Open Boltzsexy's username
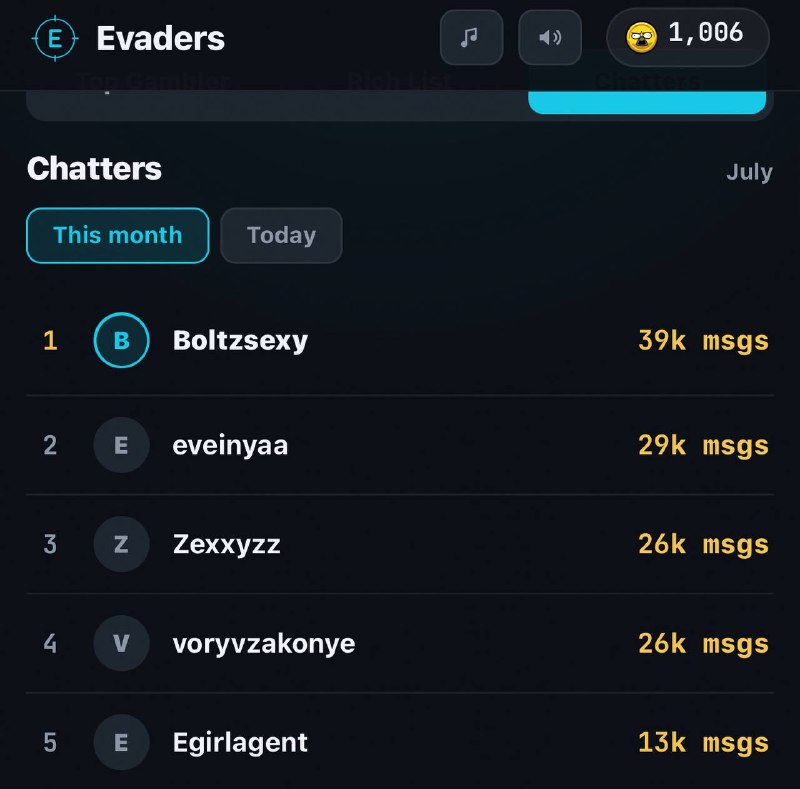The width and height of the screenshot is (800, 789). pyautogui.click(x=240, y=341)
